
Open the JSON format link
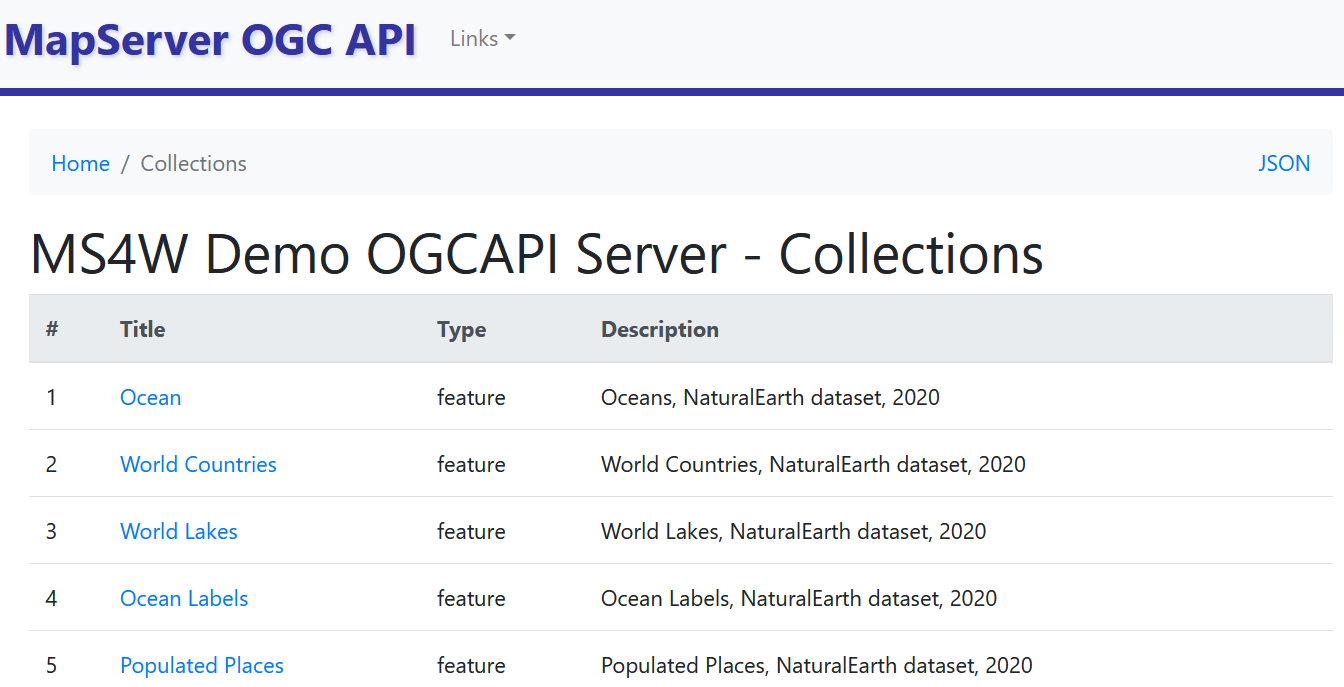tap(1284, 164)
